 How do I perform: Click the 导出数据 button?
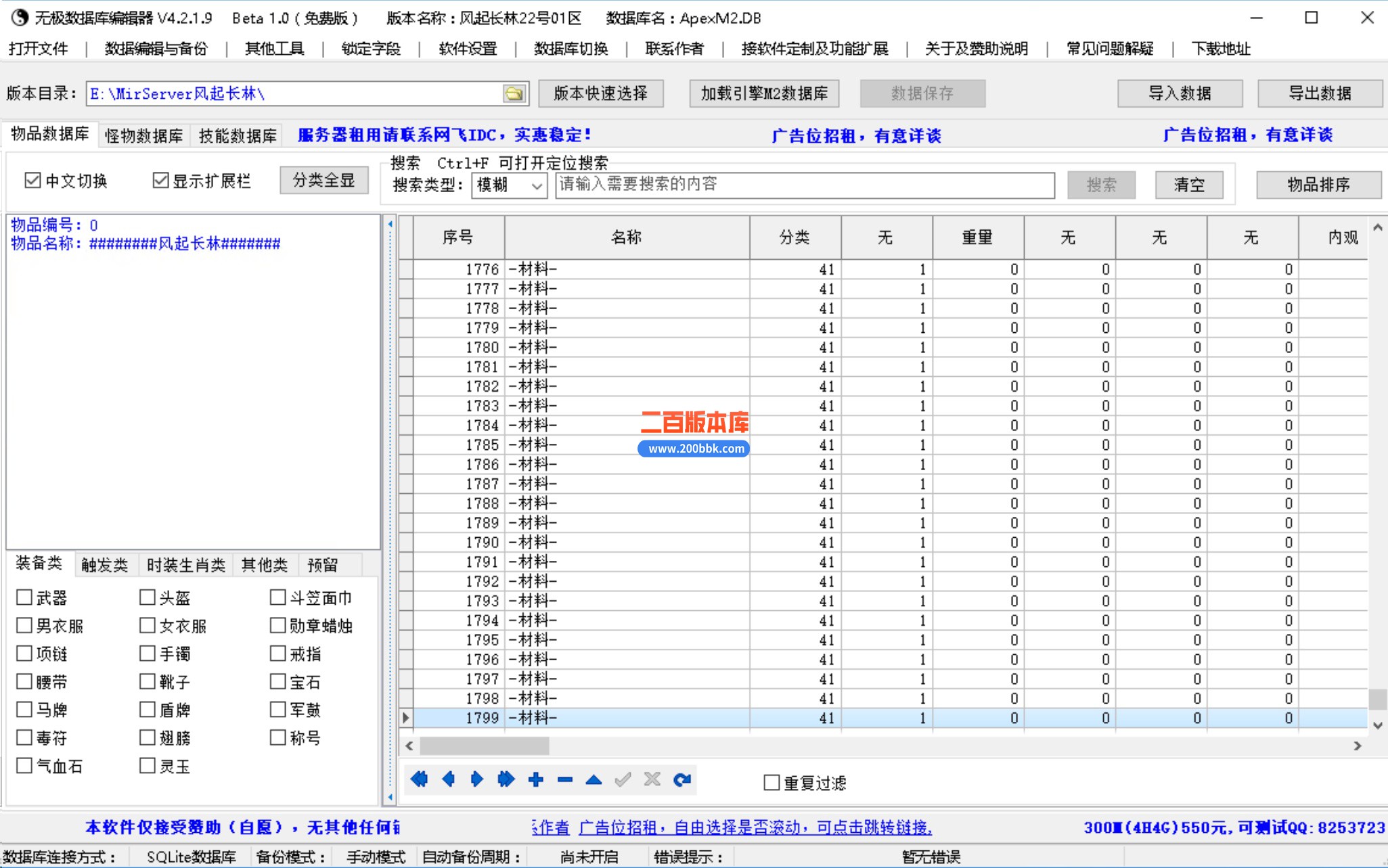click(1319, 93)
